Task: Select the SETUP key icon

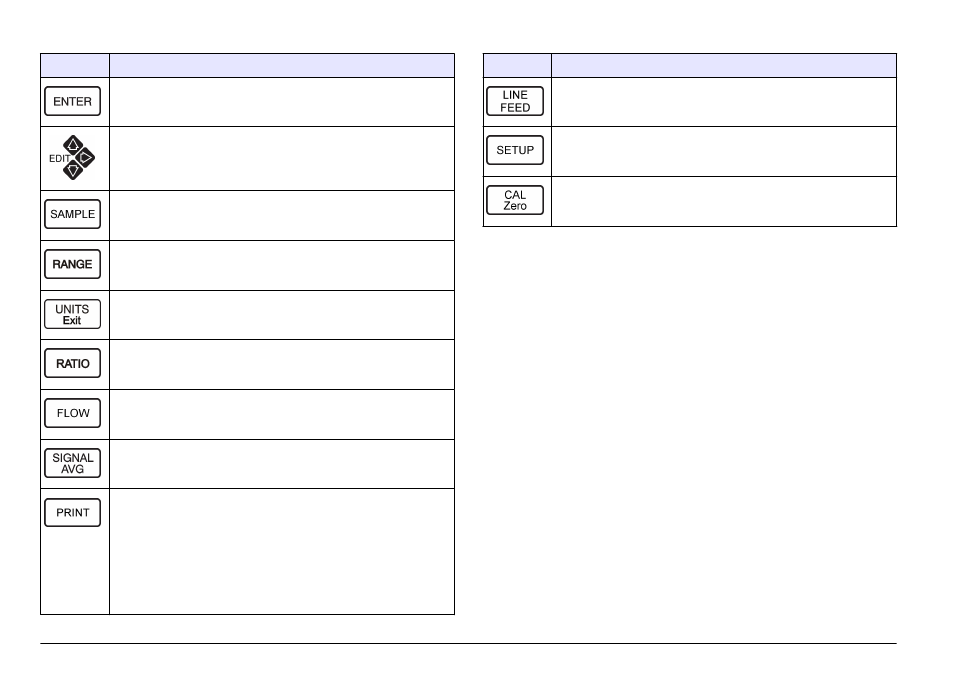Action: [x=515, y=150]
